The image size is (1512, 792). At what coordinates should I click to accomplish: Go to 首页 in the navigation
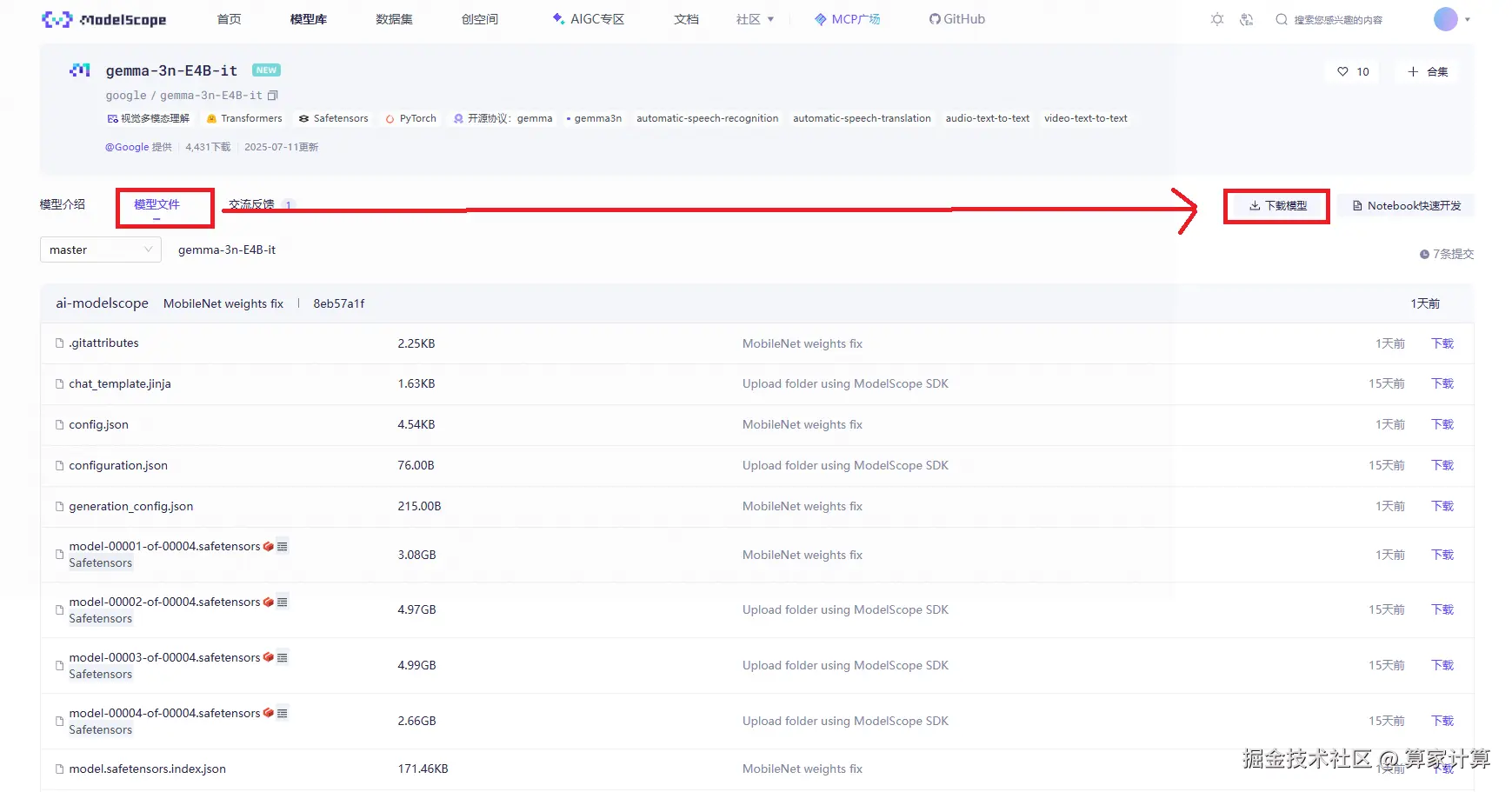tap(229, 19)
